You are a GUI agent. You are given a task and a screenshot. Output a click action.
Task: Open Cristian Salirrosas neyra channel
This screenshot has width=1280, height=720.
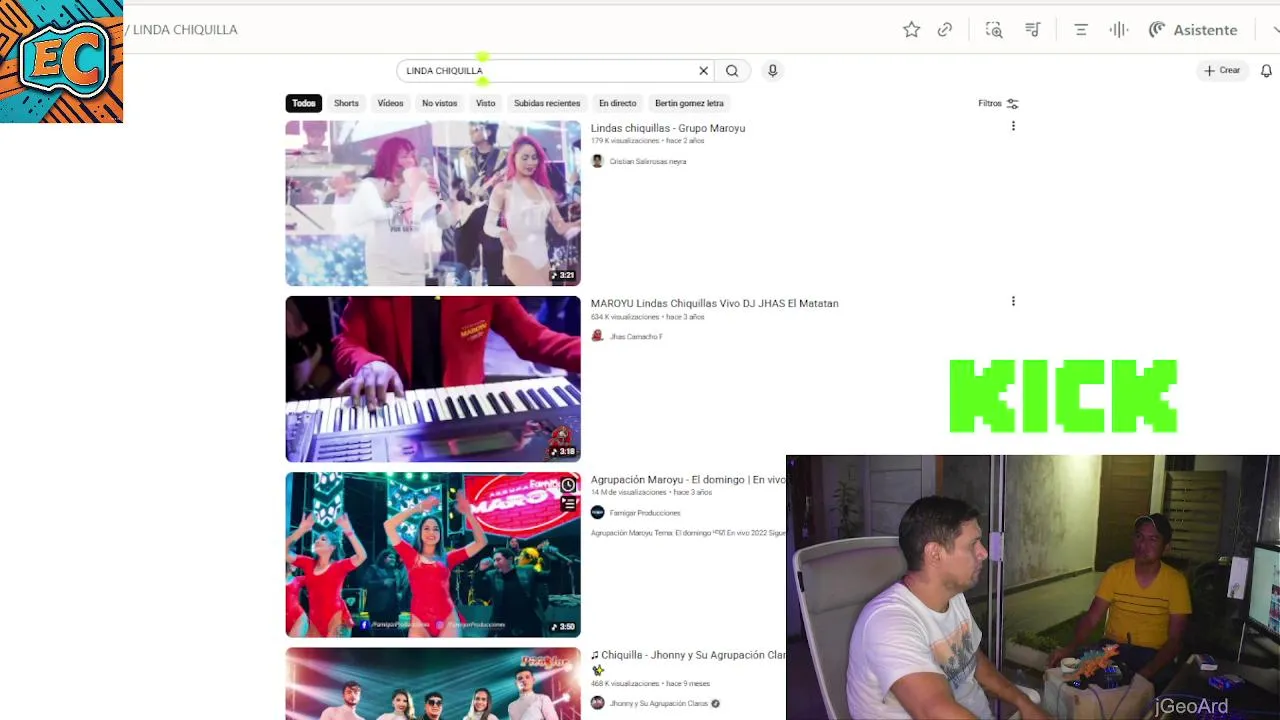tap(648, 161)
